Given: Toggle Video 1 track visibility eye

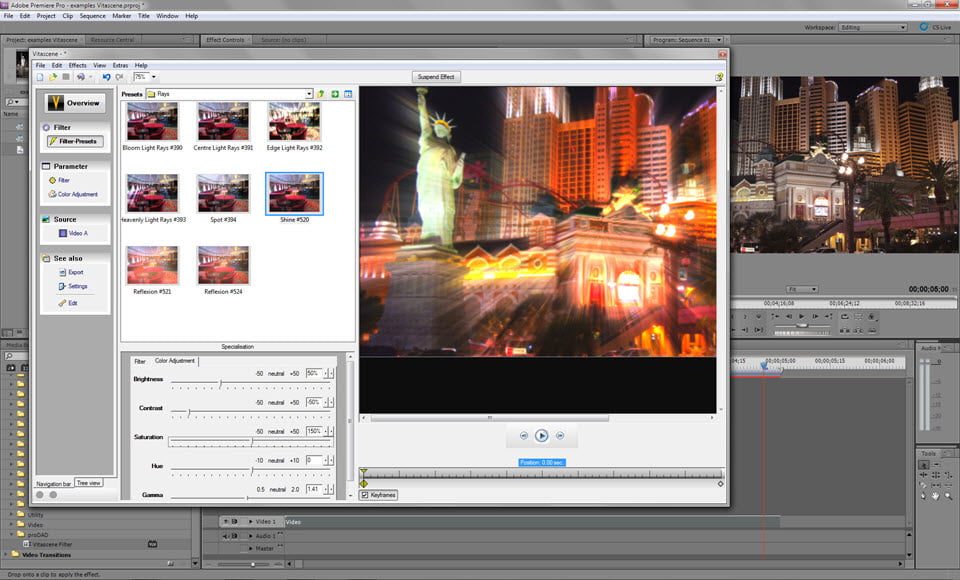Looking at the screenshot, I should click(226, 522).
